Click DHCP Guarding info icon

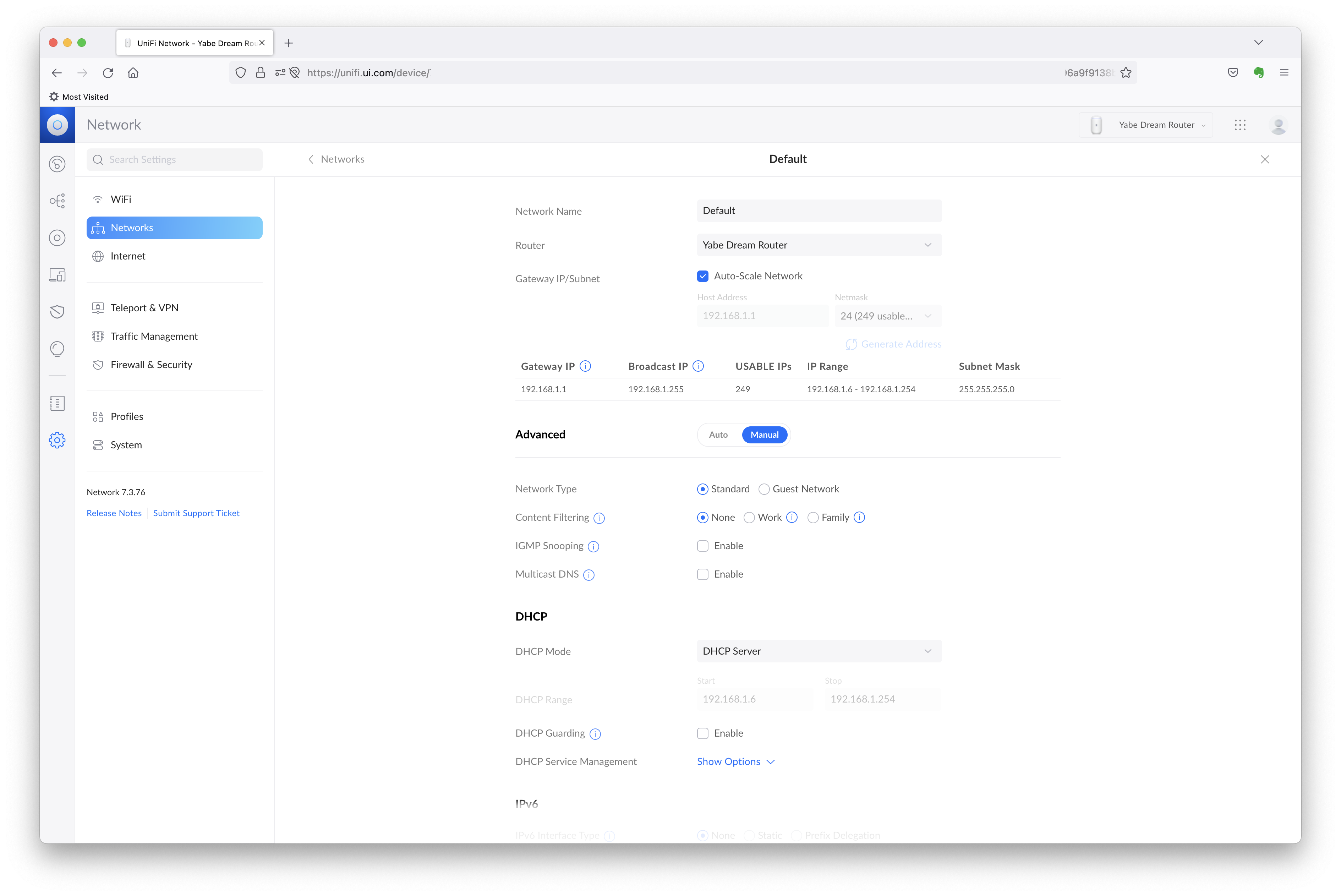(595, 734)
